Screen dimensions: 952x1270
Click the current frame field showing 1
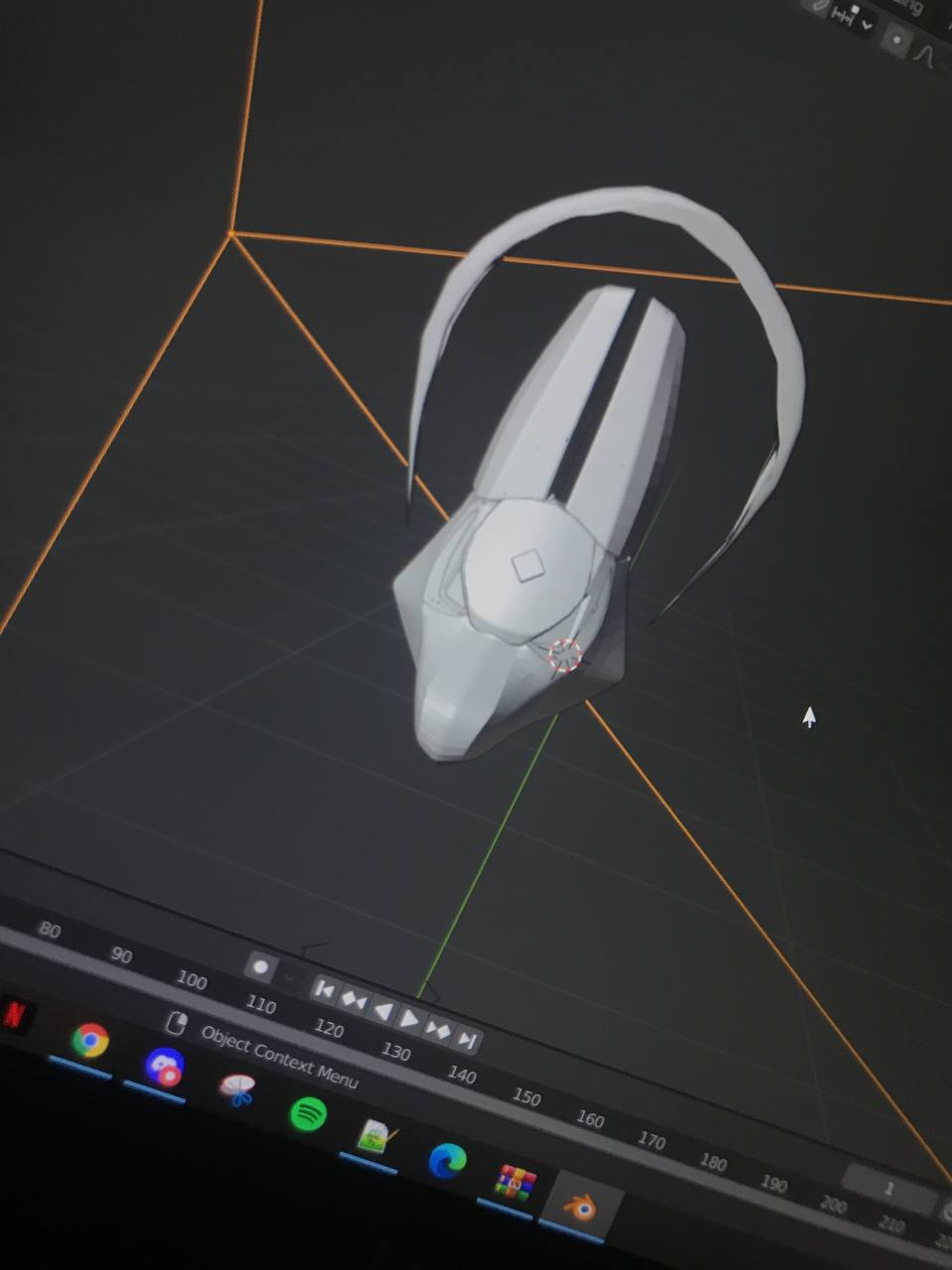(x=891, y=1188)
